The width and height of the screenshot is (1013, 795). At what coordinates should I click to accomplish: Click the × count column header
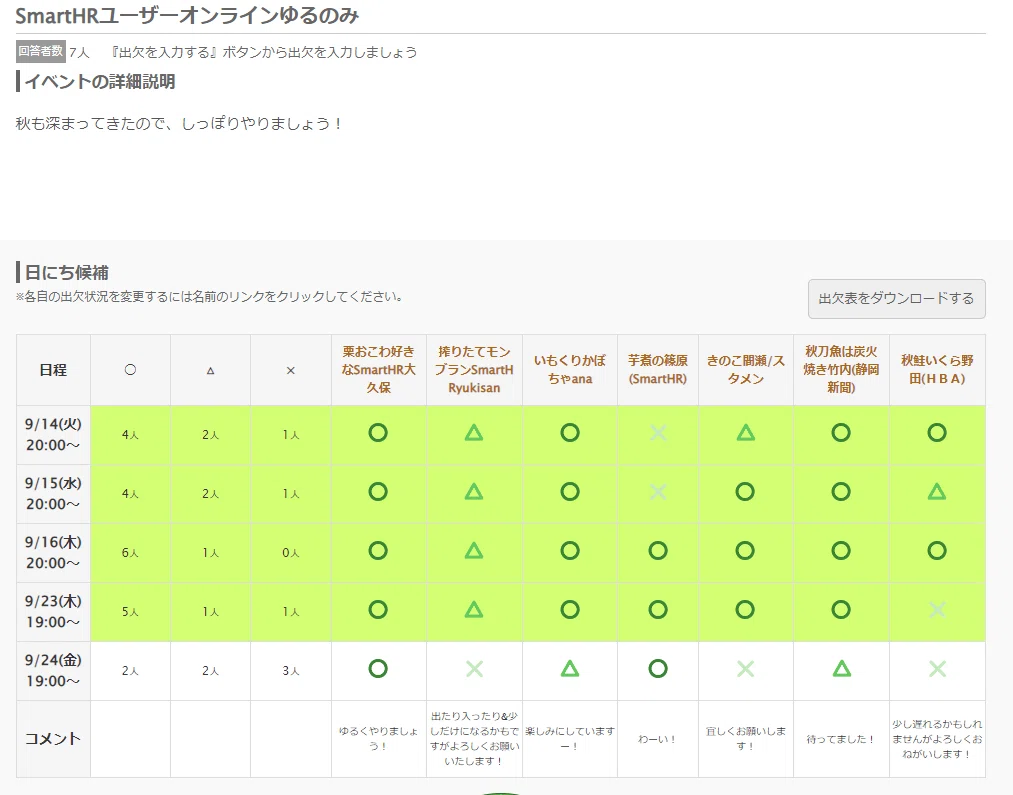[x=291, y=370]
